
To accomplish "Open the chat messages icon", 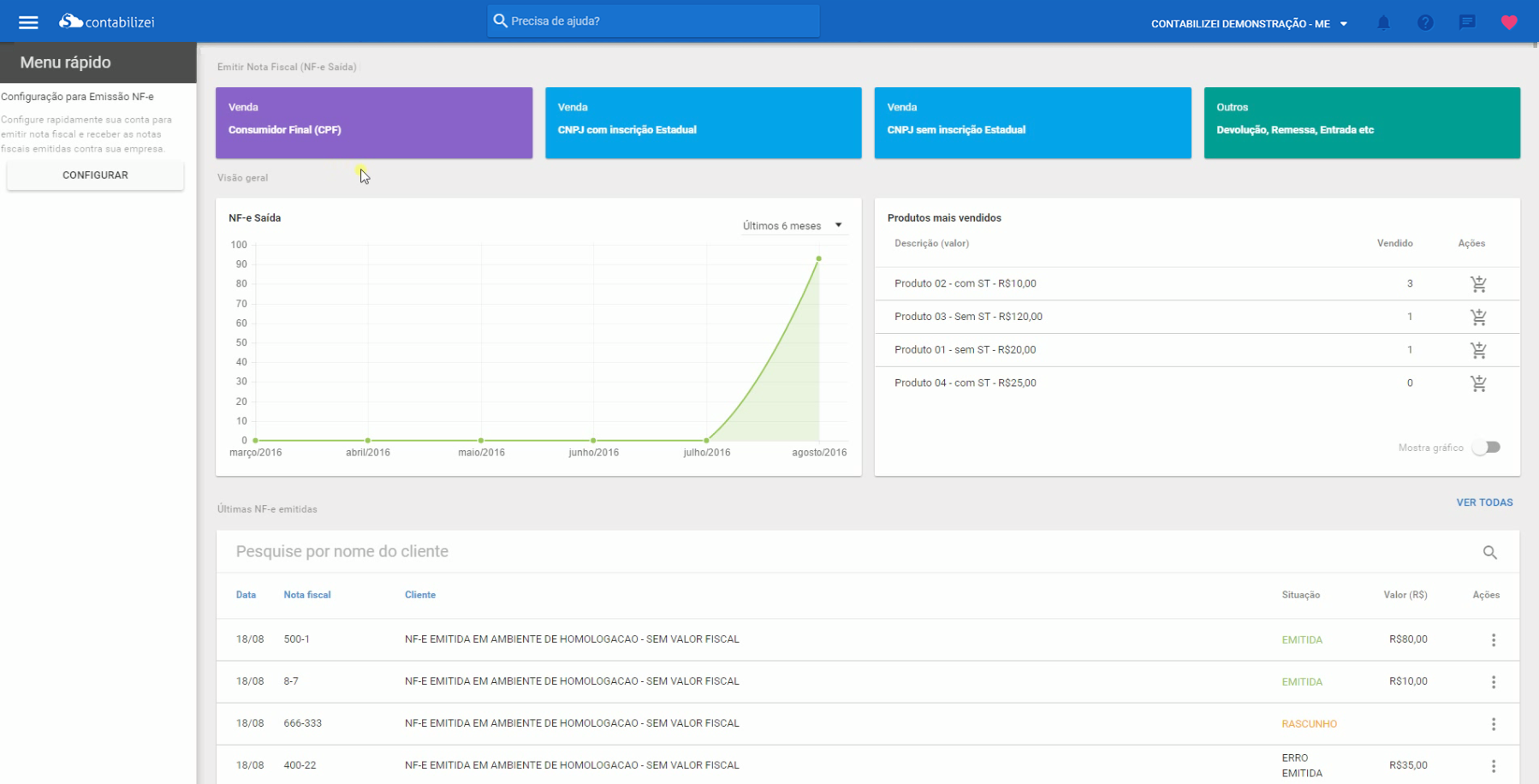I will point(1467,23).
